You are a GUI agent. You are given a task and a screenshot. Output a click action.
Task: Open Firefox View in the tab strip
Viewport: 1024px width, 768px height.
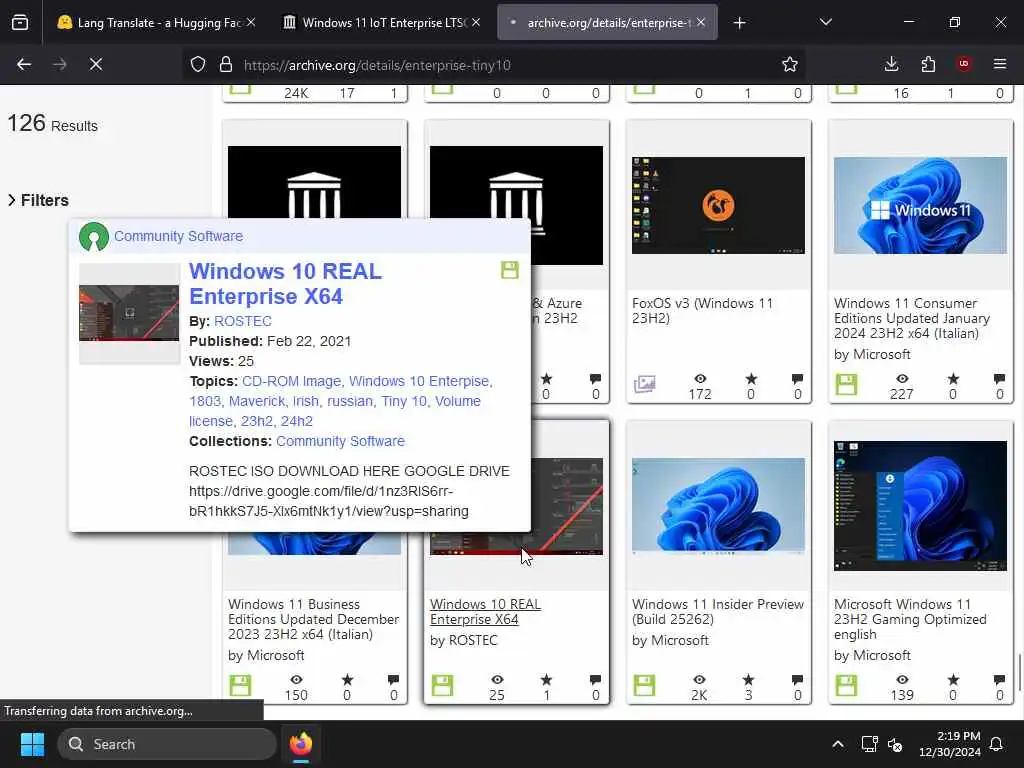point(20,22)
